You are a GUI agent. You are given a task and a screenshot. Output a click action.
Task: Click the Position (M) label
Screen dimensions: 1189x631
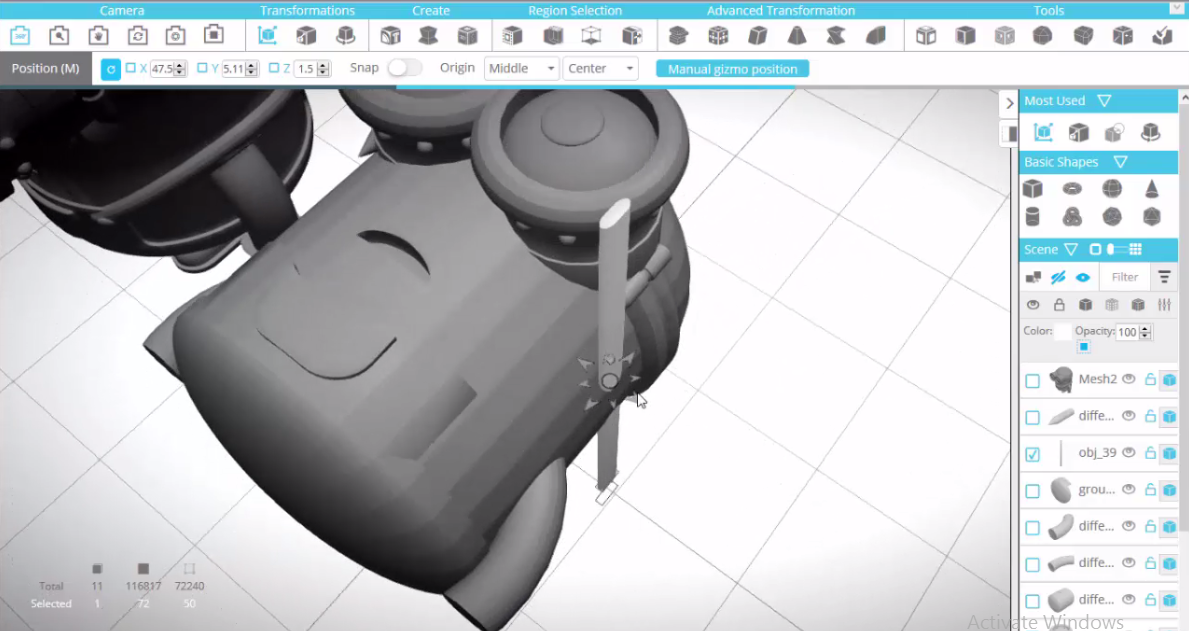click(45, 68)
